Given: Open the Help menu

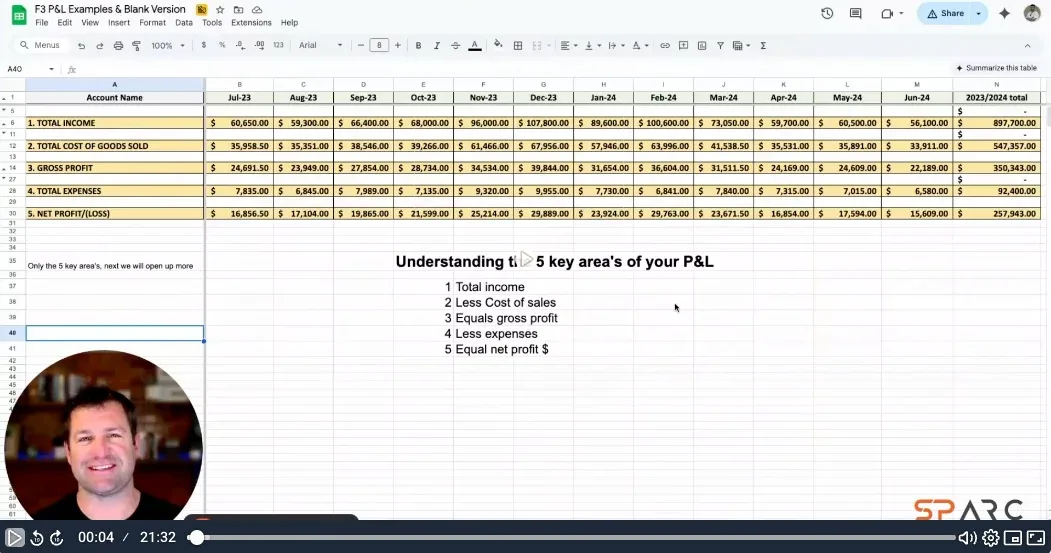Looking at the screenshot, I should point(290,23).
